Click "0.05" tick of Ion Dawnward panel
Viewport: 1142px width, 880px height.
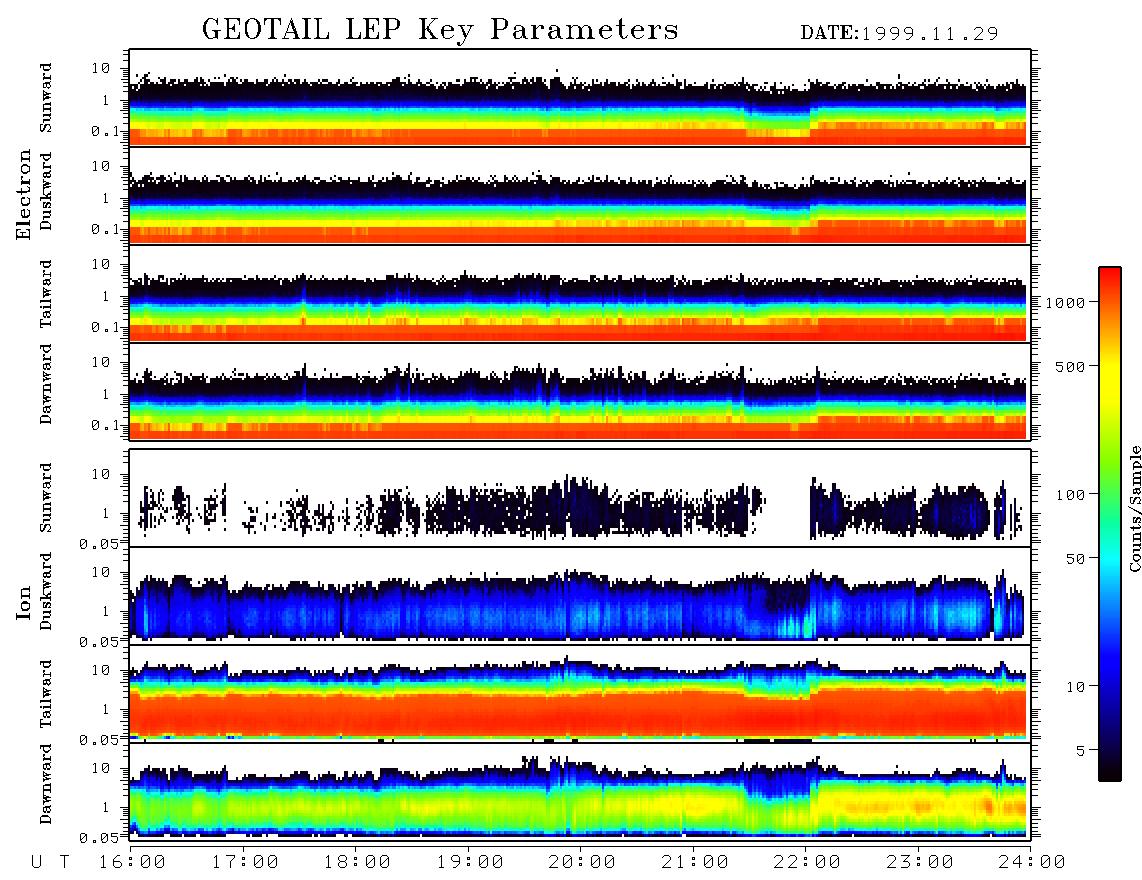[99, 838]
